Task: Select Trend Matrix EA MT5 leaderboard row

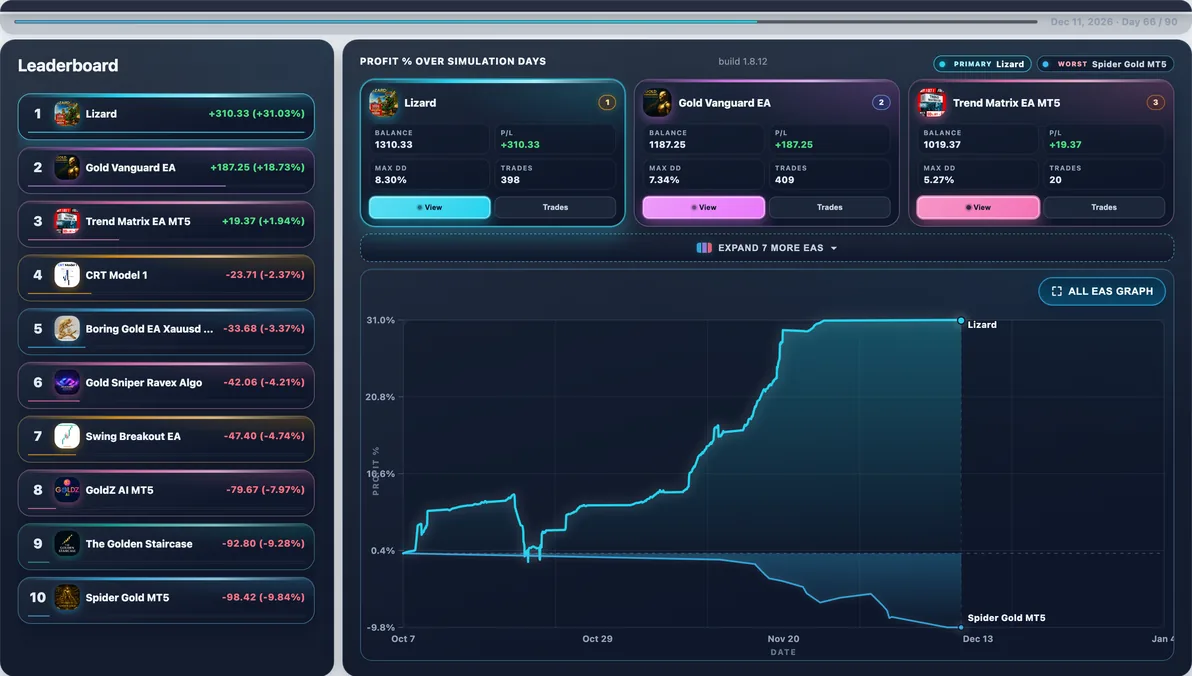Action: pos(166,224)
